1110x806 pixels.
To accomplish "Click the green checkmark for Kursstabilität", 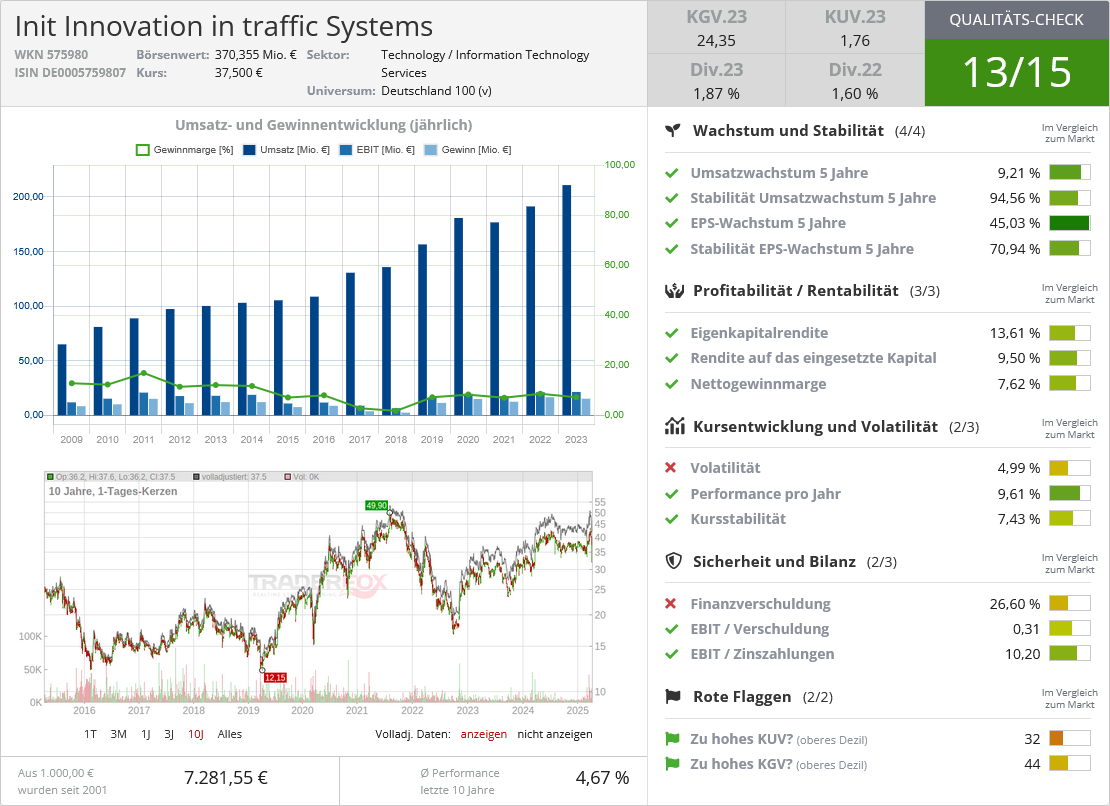I will (672, 519).
